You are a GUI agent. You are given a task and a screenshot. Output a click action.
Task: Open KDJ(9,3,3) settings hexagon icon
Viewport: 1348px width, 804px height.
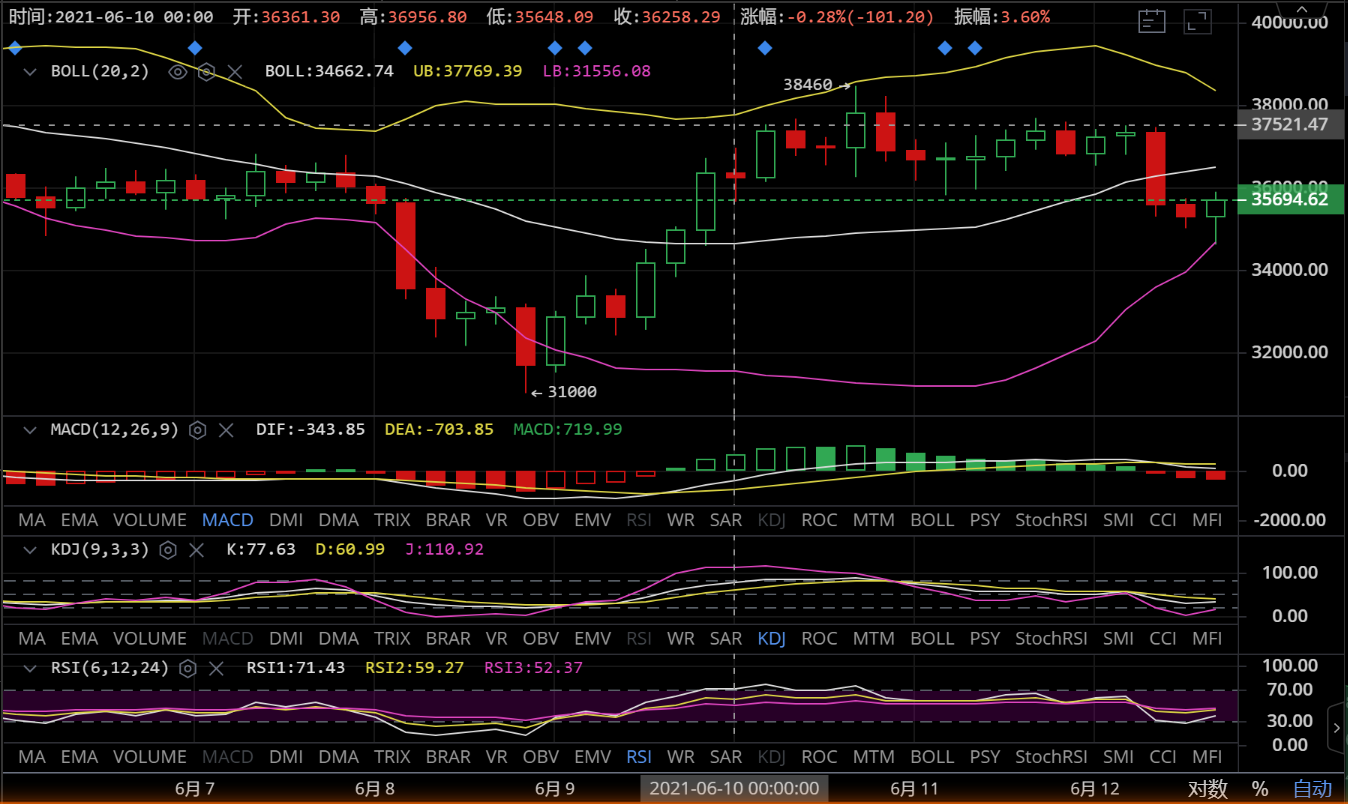[169, 549]
